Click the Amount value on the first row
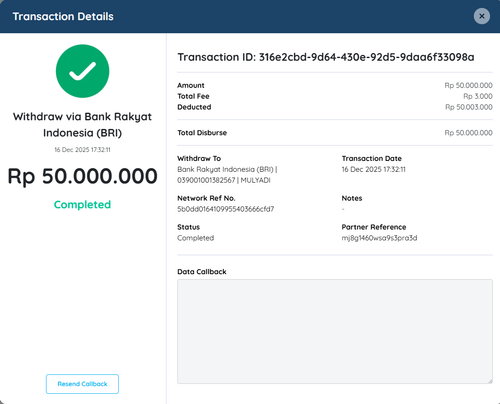 [468, 85]
